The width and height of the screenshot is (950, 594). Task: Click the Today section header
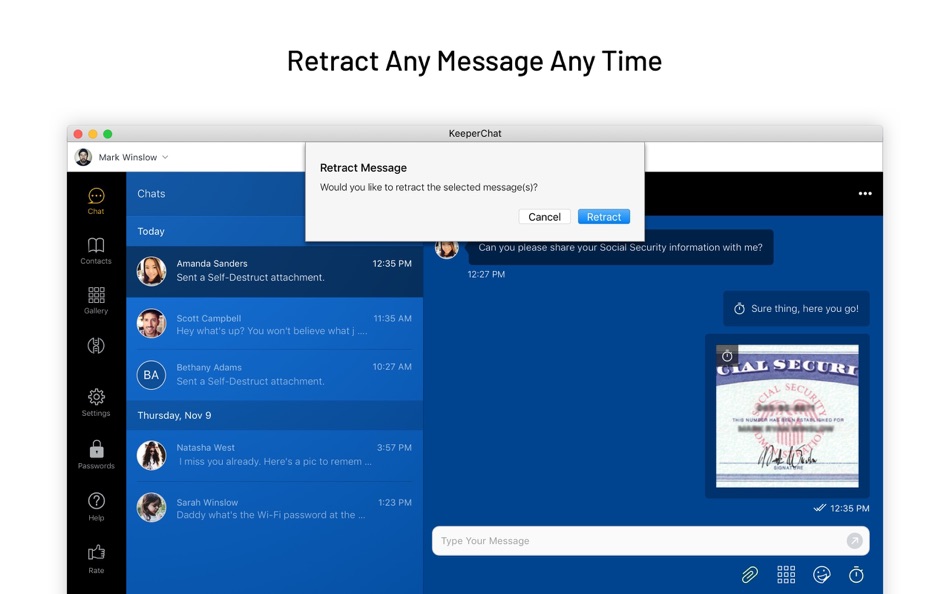pos(151,232)
